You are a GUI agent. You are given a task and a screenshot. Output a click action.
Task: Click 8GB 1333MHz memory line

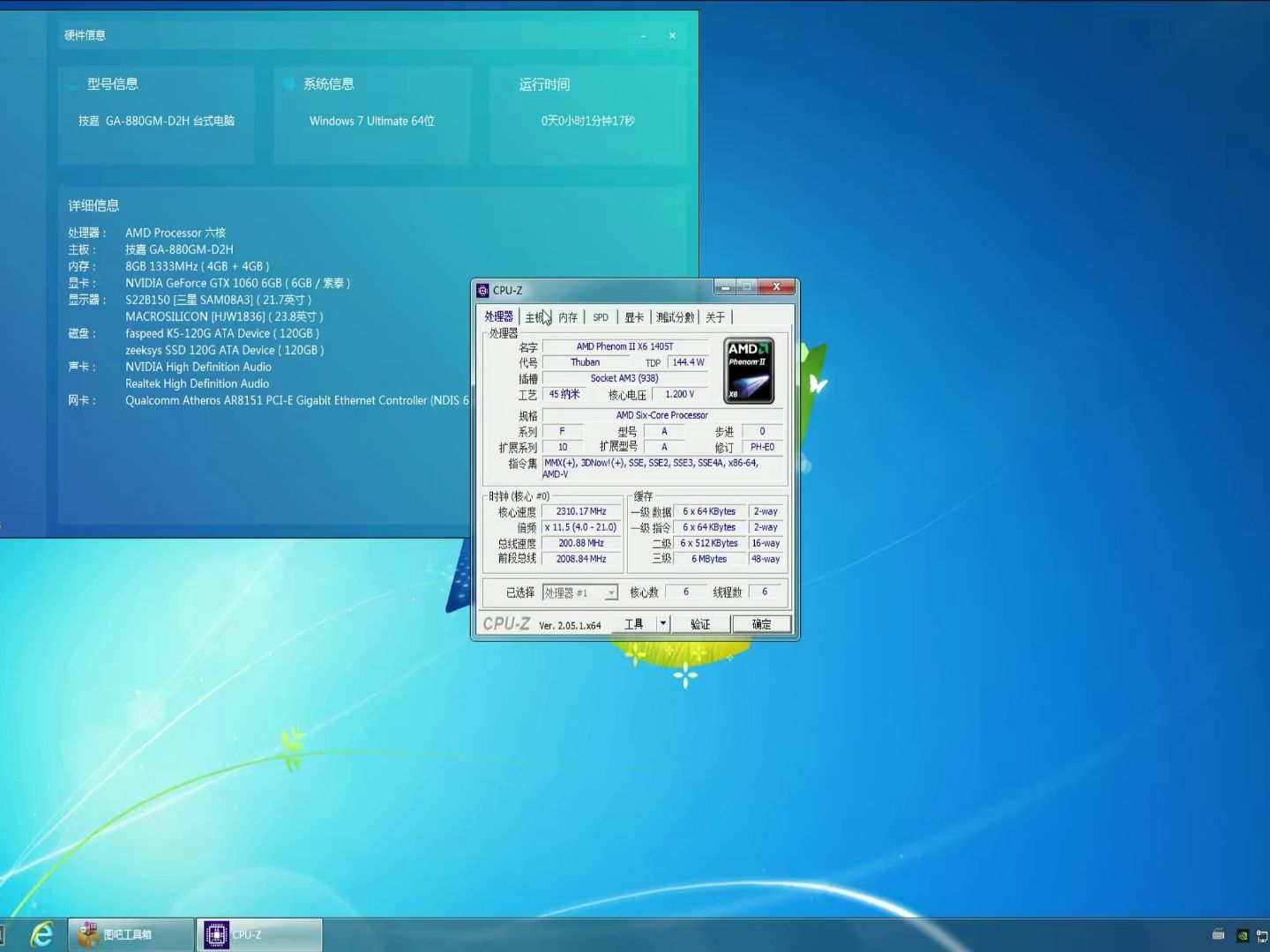point(198,266)
